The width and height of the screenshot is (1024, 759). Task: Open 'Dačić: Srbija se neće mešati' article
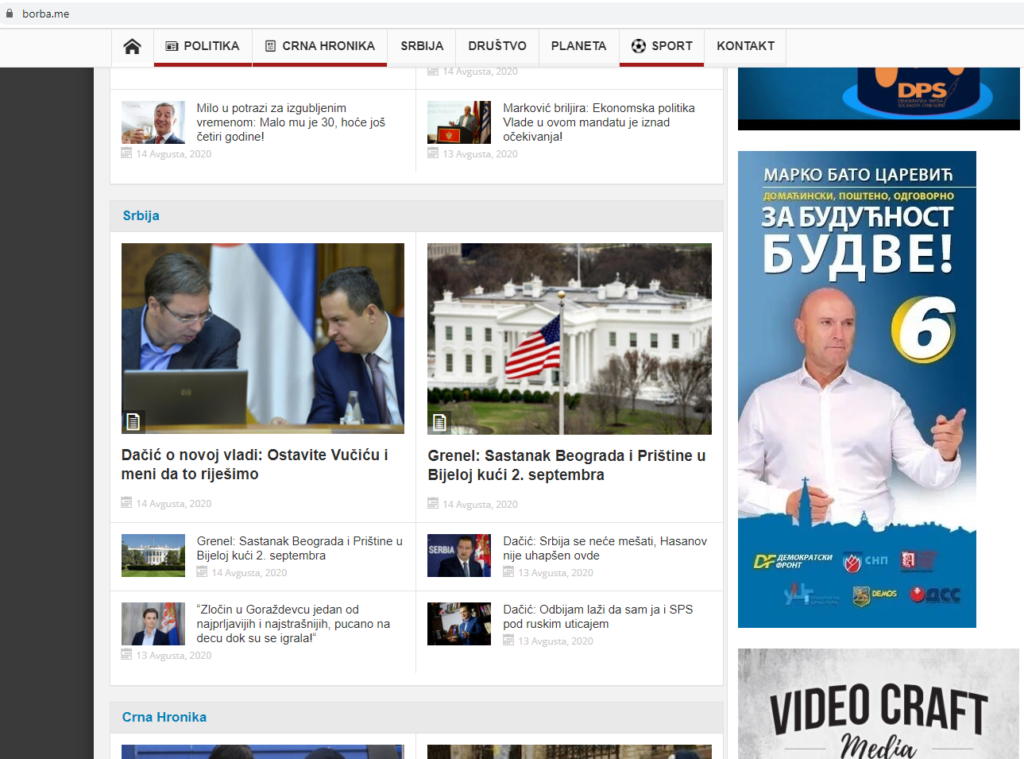coord(605,548)
